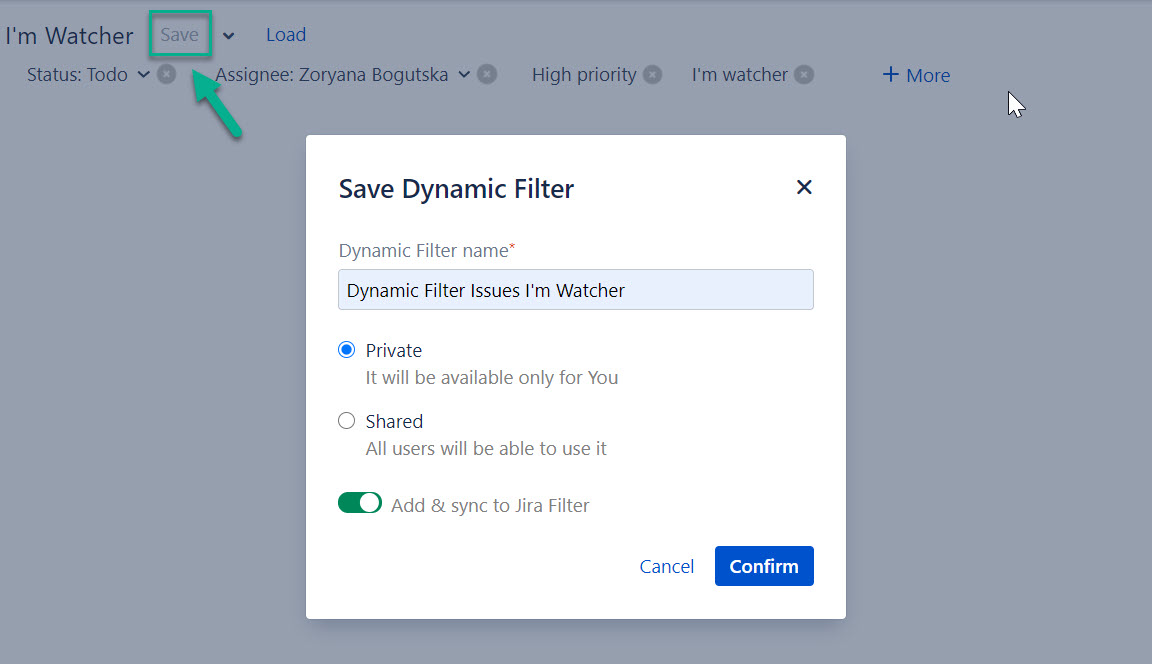This screenshot has height=664, width=1152.
Task: Open the dropdown arrow beside Save
Action: [x=228, y=35]
